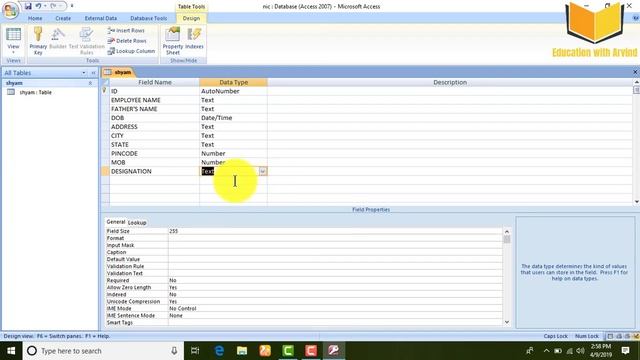
Task: Select the ADDRESS field name
Action: [154, 127]
